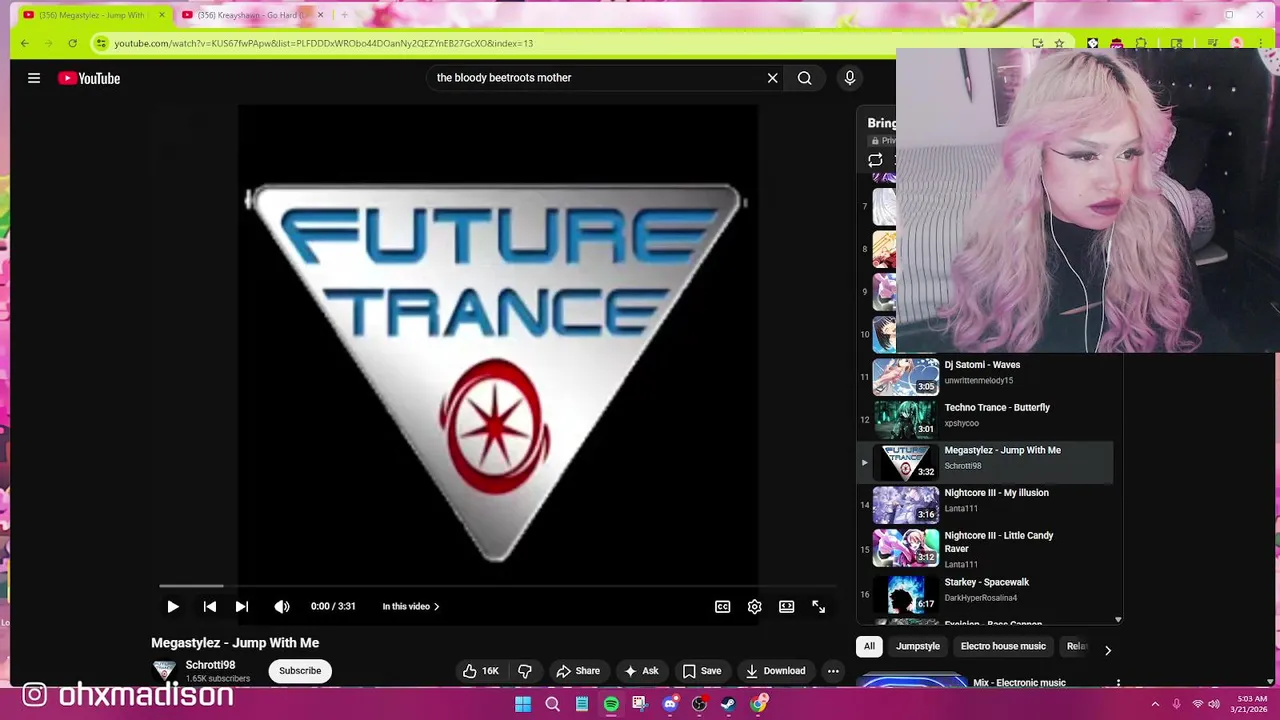Reload the current page

pyautogui.click(x=72, y=43)
